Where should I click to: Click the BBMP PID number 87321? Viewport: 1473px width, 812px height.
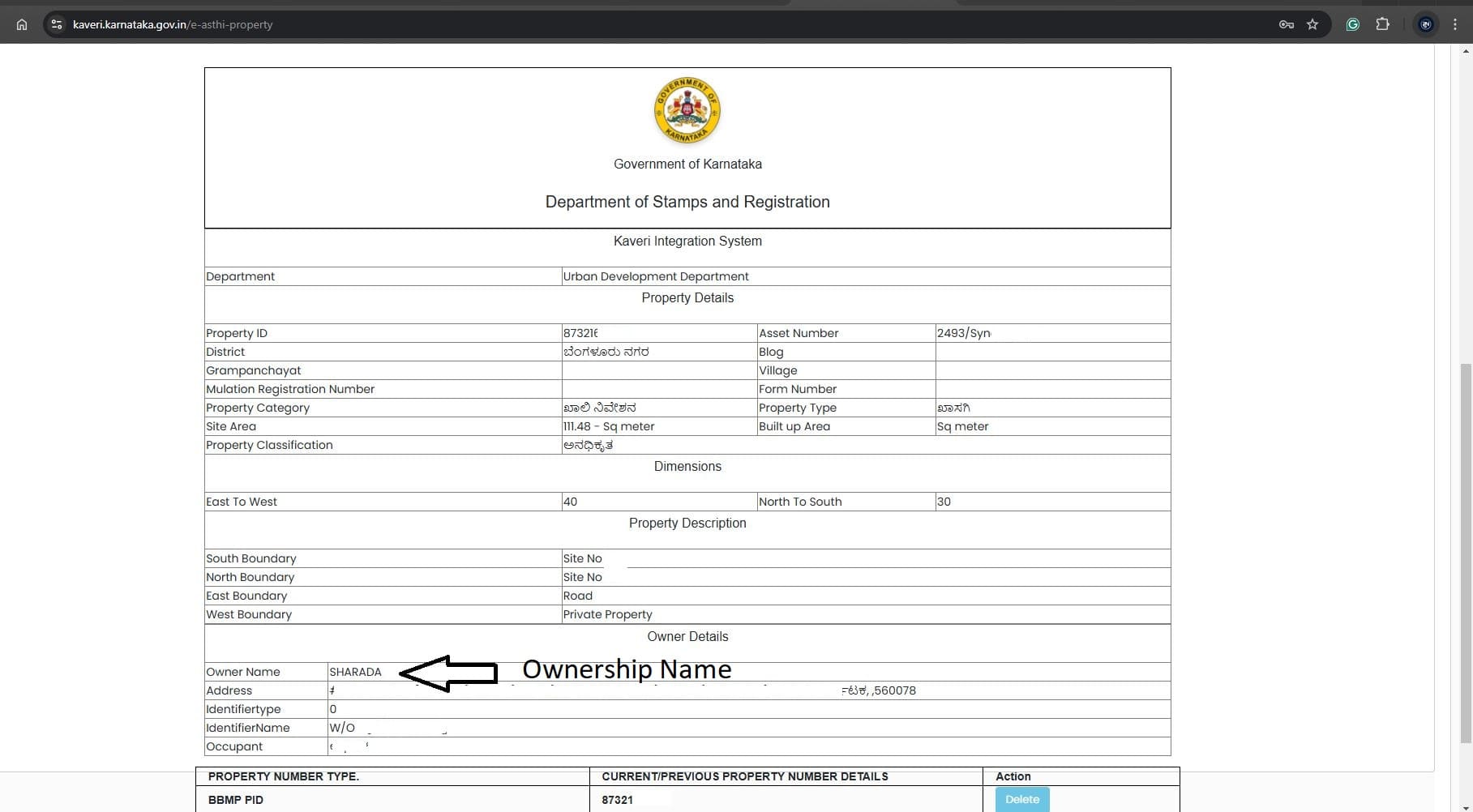coord(617,800)
